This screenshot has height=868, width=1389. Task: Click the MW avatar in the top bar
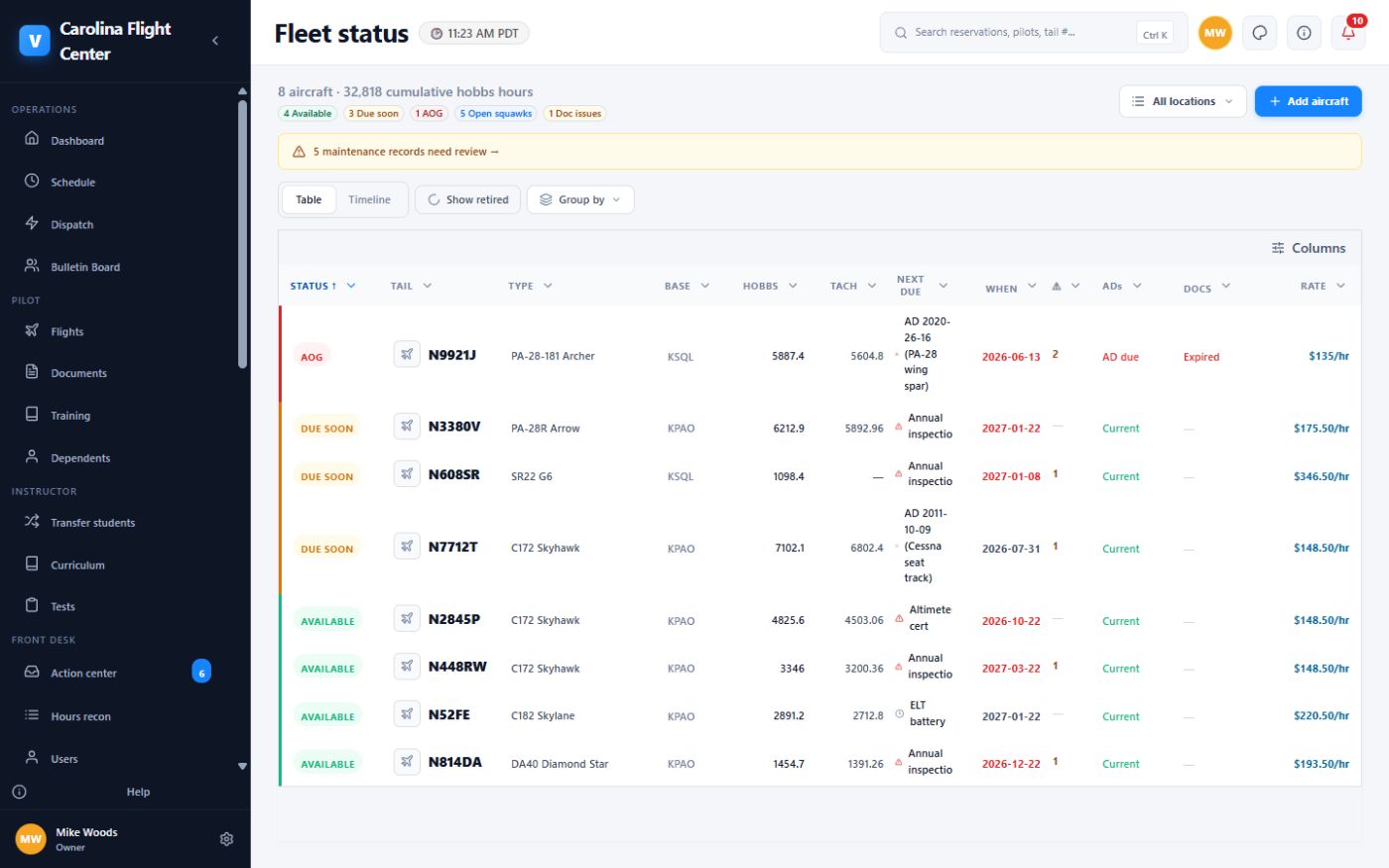point(1214,33)
